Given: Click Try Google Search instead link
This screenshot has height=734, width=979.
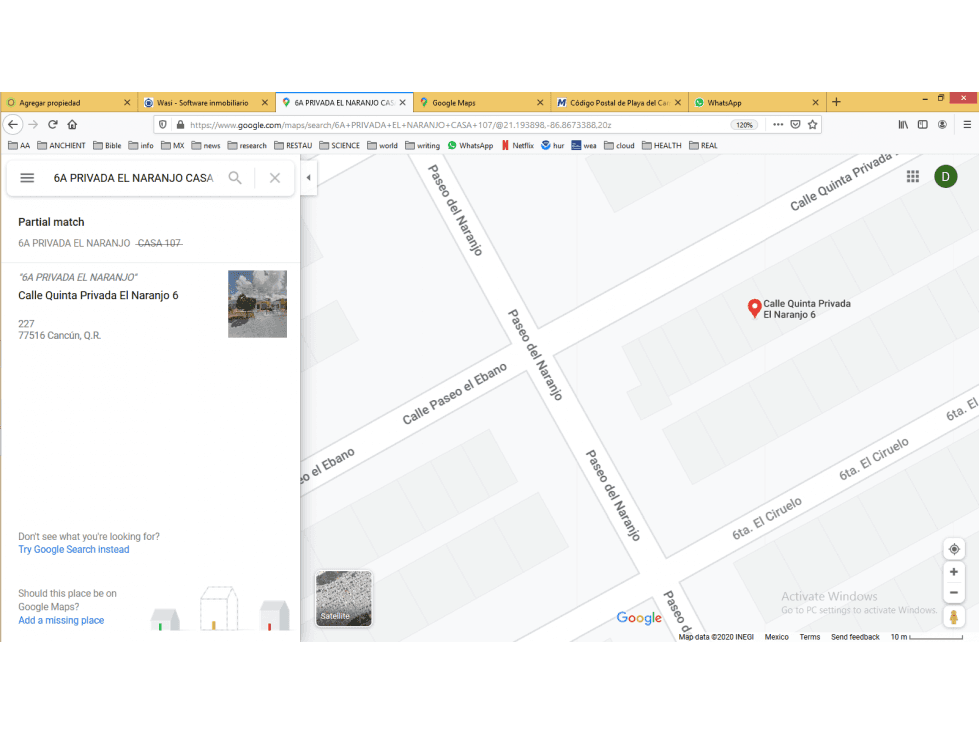Looking at the screenshot, I should tap(74, 549).
